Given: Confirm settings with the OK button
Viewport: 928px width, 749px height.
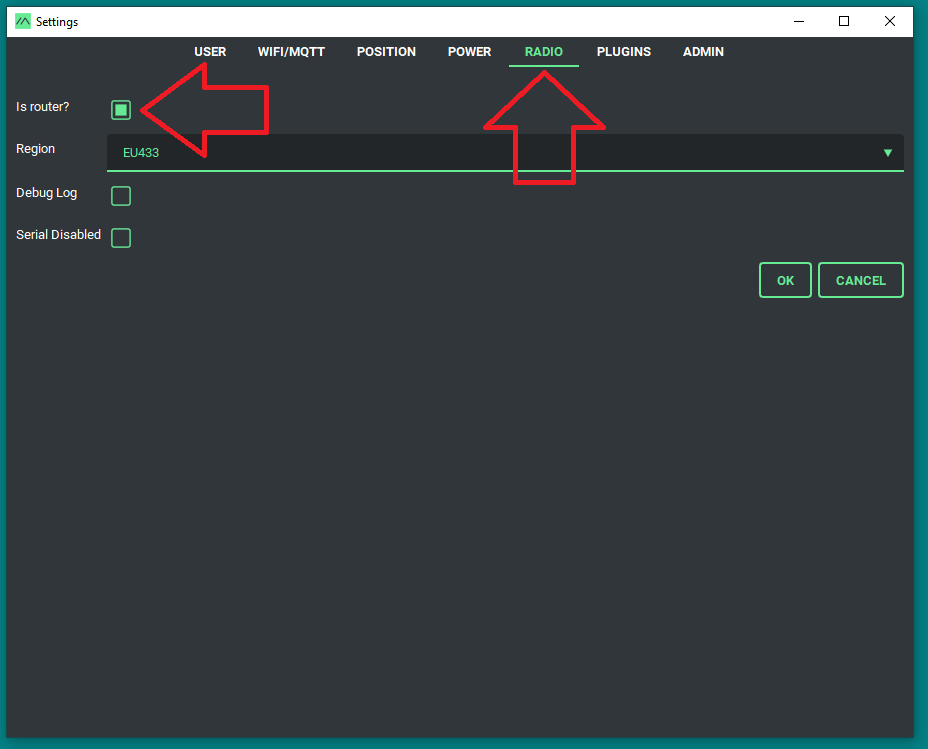Looking at the screenshot, I should click(785, 280).
